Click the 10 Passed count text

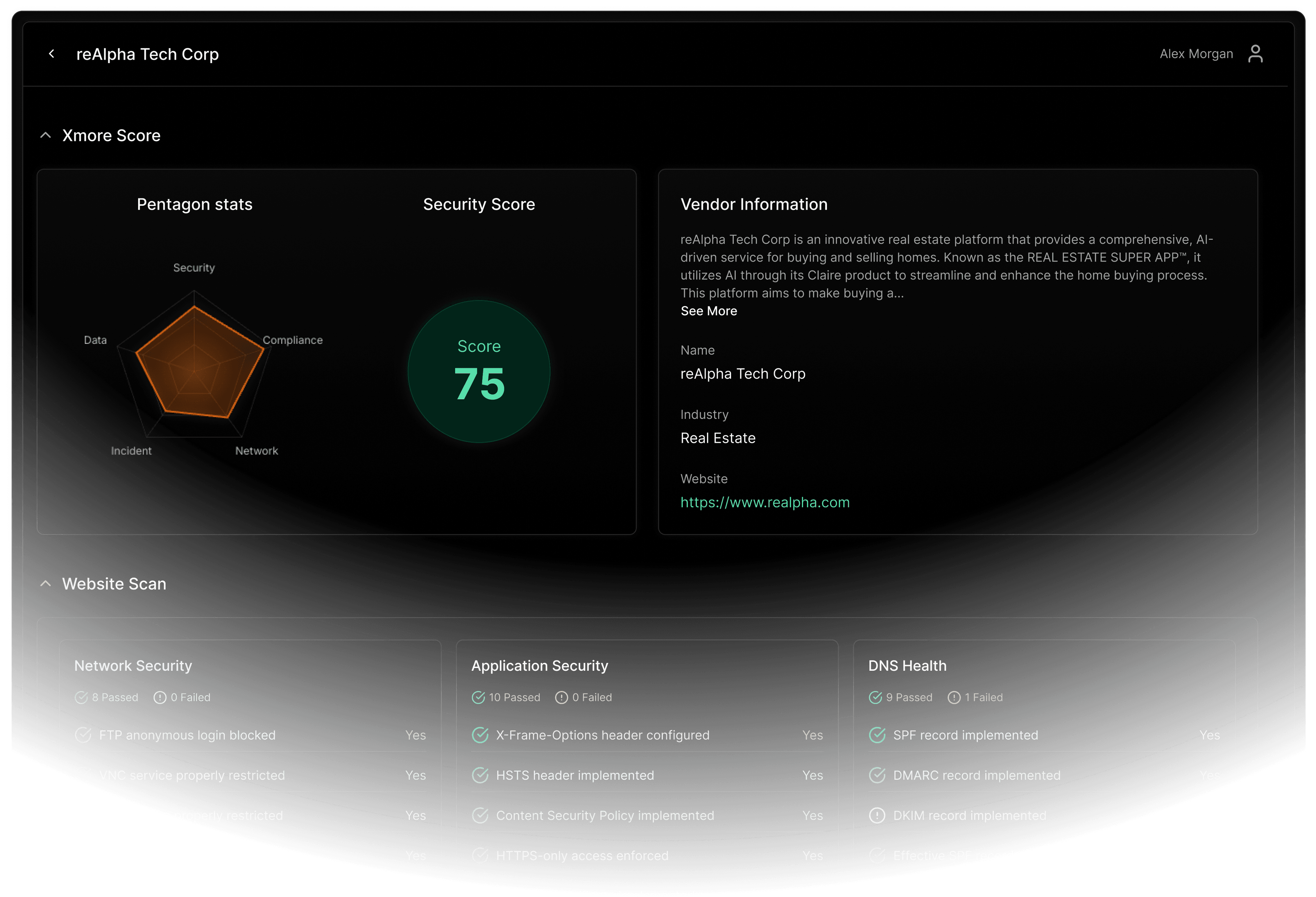[515, 698]
